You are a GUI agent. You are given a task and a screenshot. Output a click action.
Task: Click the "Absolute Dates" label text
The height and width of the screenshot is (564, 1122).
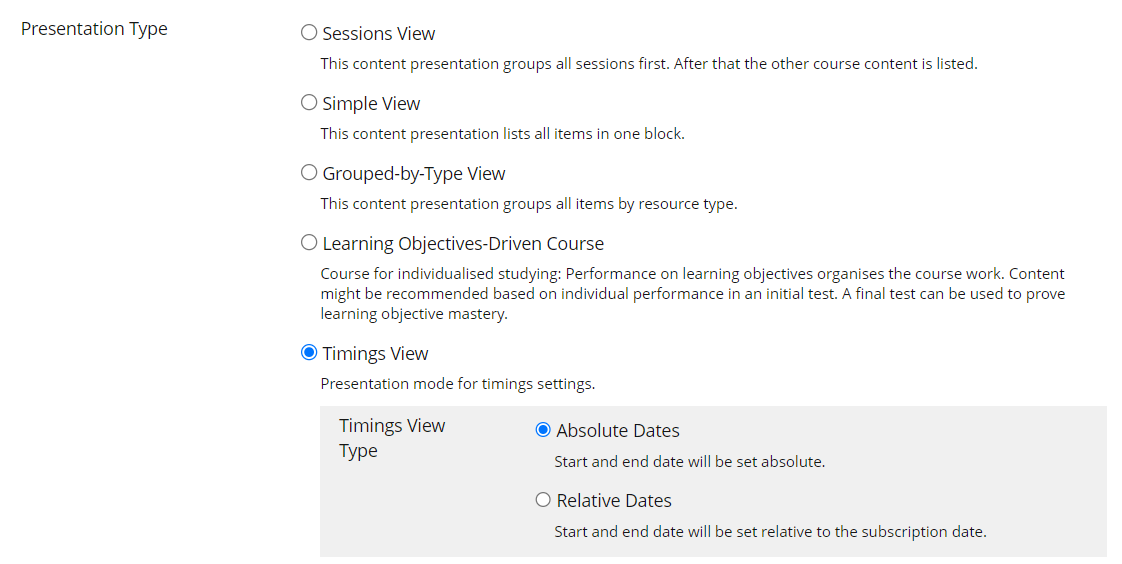click(x=617, y=431)
